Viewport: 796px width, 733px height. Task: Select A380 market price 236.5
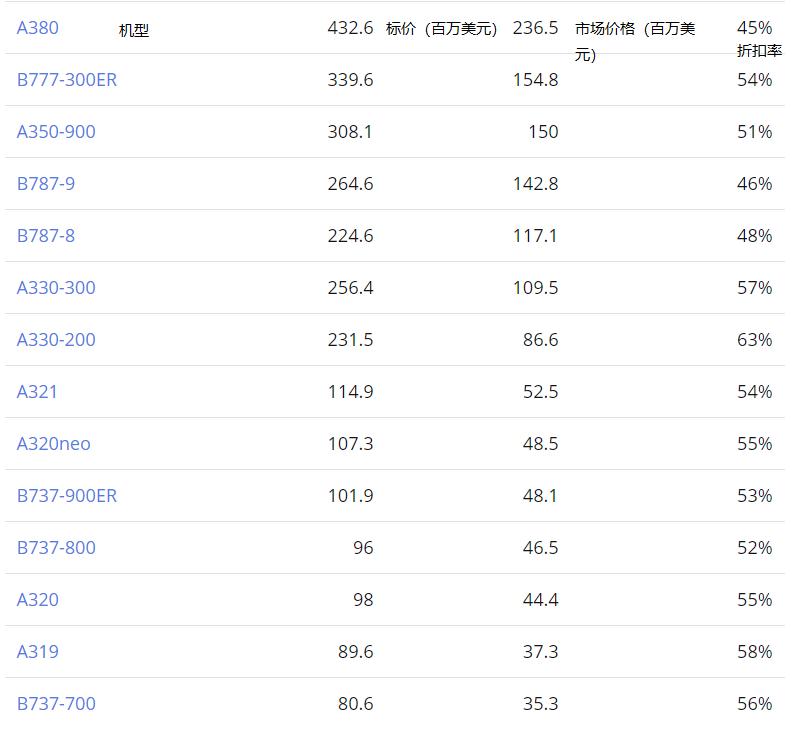point(536,28)
